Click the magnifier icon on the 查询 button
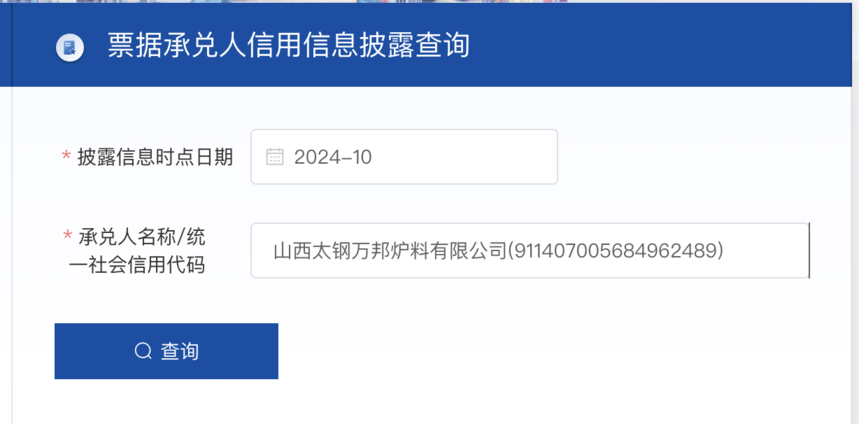Image resolution: width=859 pixels, height=424 pixels. coord(143,351)
